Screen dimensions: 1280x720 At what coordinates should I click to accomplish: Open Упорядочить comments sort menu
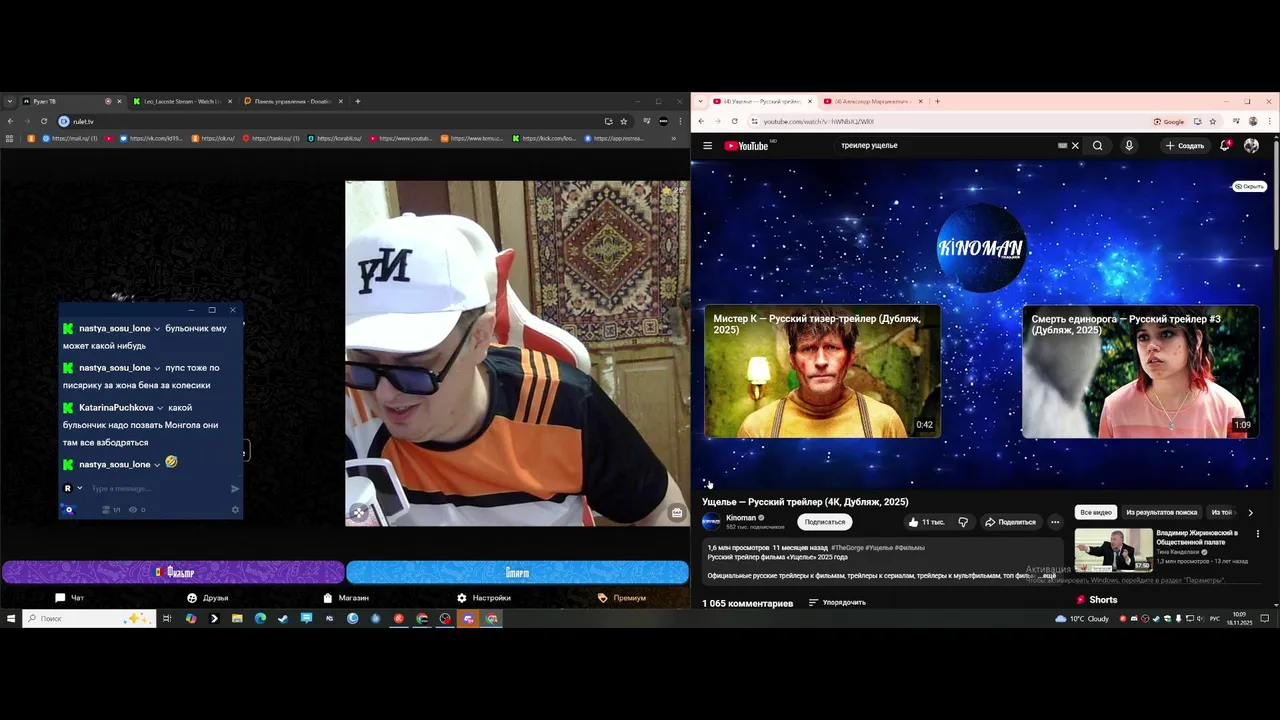(837, 603)
